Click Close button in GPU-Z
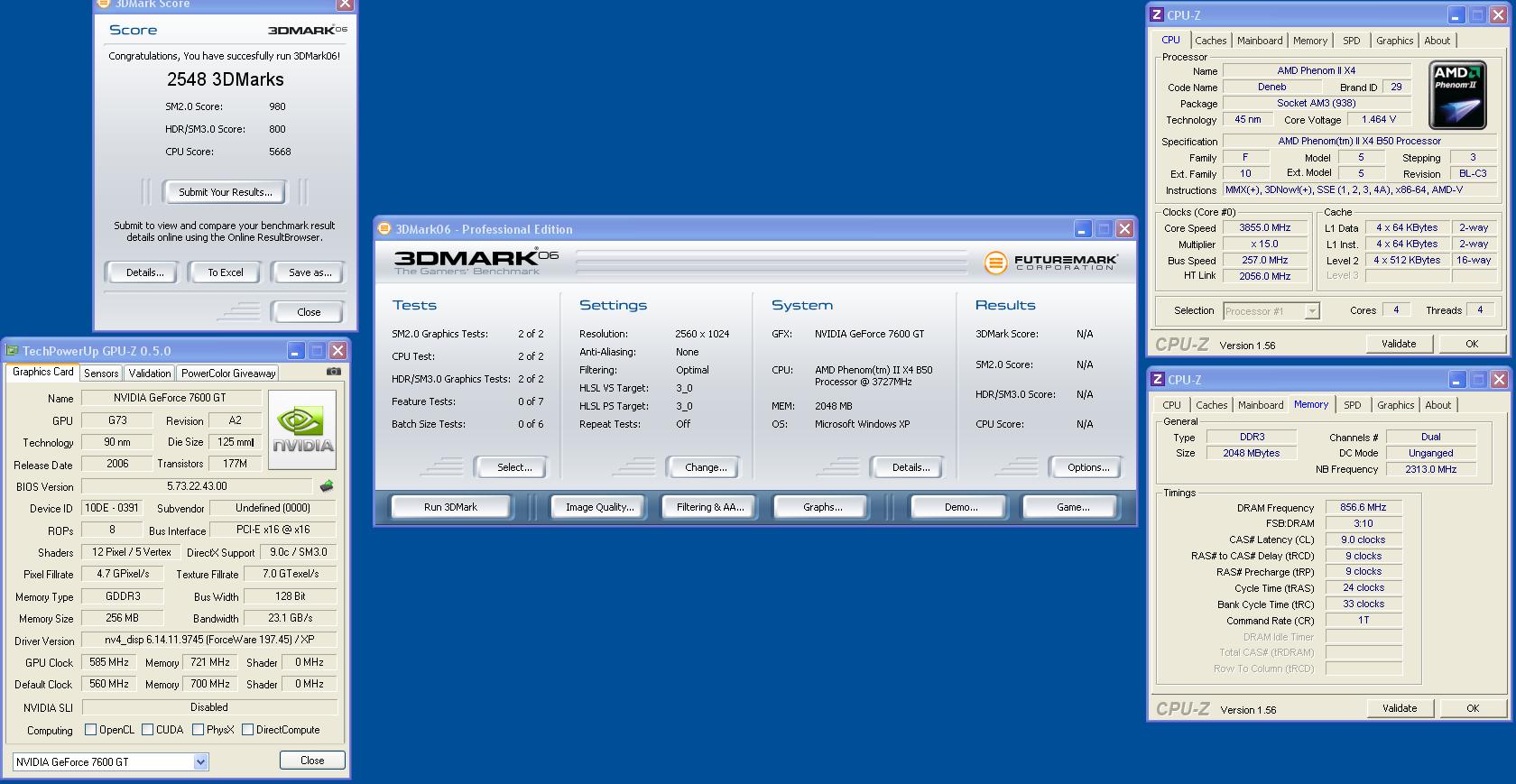 312,761
